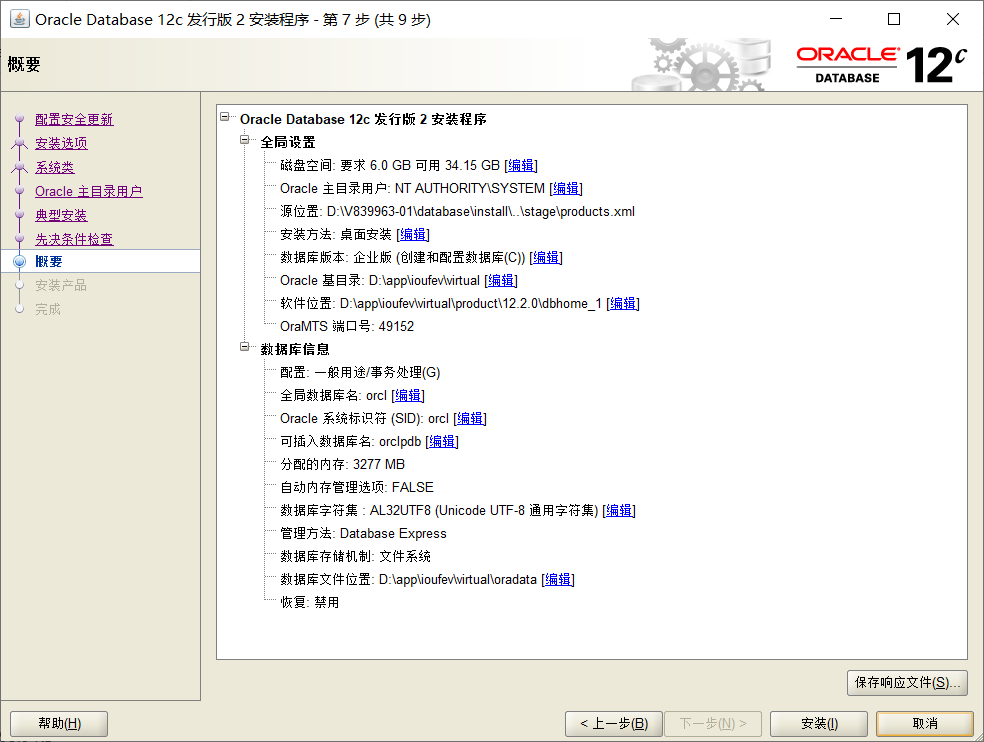Edit the 全局数据库名 orcl

[408, 395]
